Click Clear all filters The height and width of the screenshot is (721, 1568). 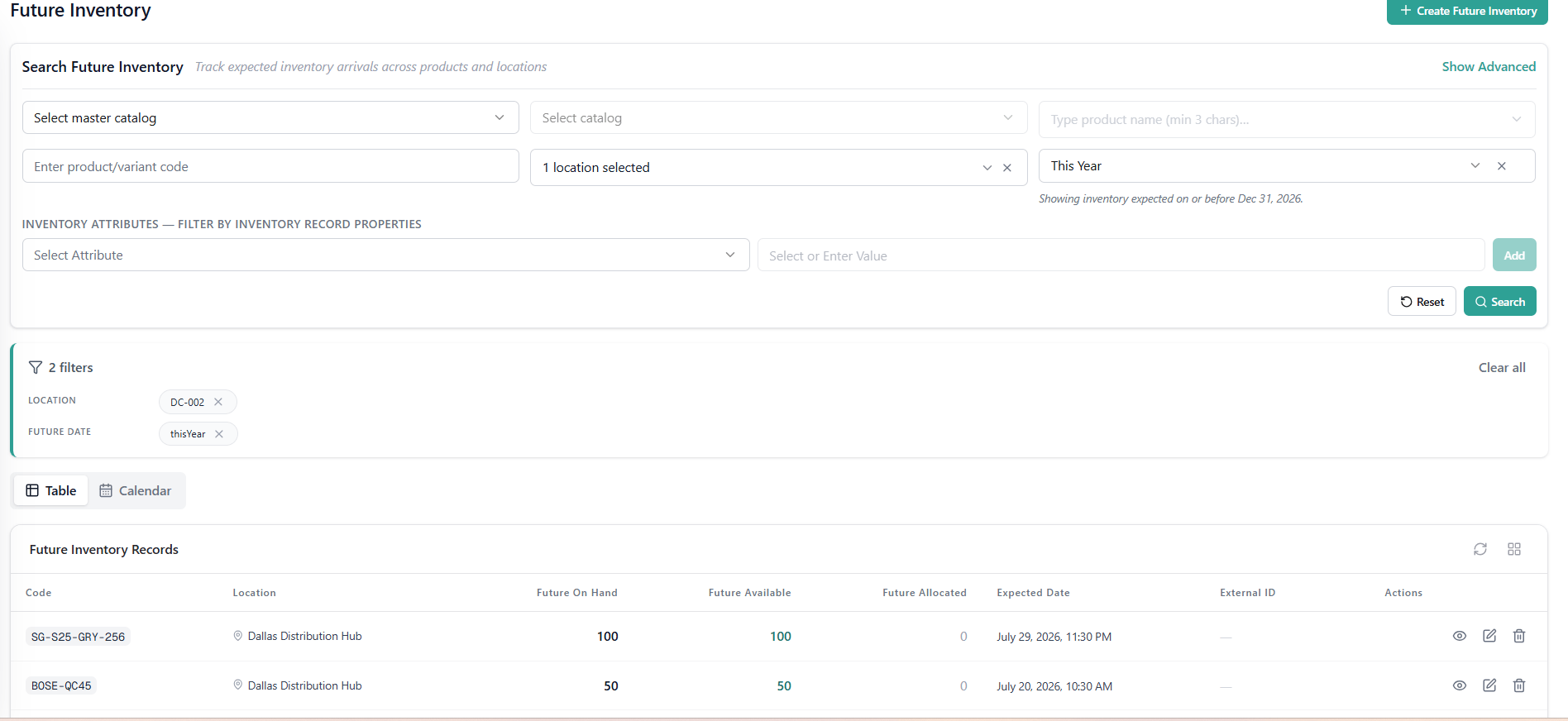click(1502, 367)
